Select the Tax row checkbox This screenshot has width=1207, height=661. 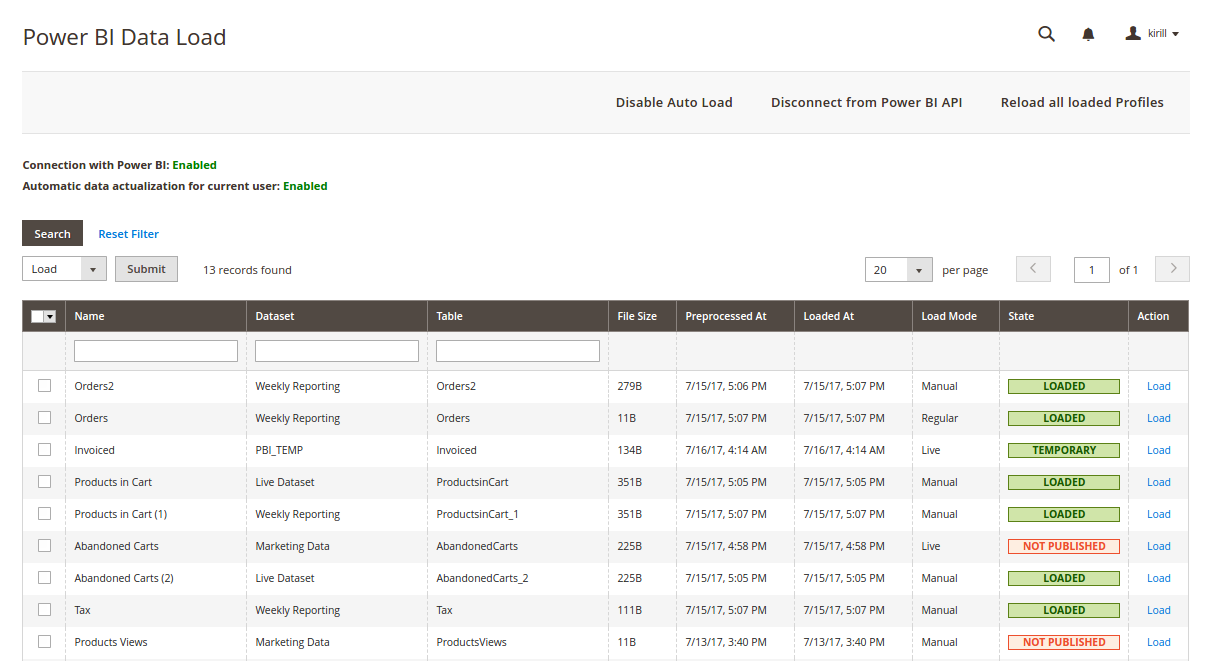[x=44, y=610]
